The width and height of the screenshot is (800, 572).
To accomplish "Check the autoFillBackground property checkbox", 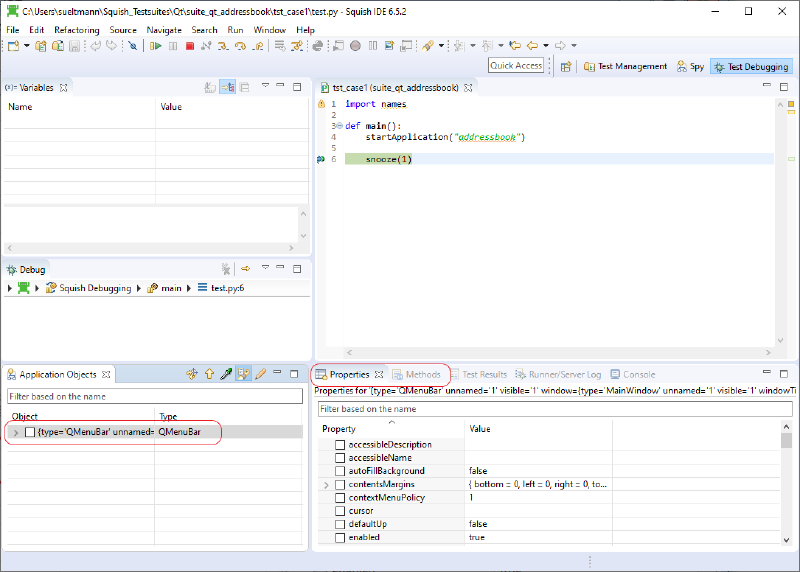I will coord(340,471).
